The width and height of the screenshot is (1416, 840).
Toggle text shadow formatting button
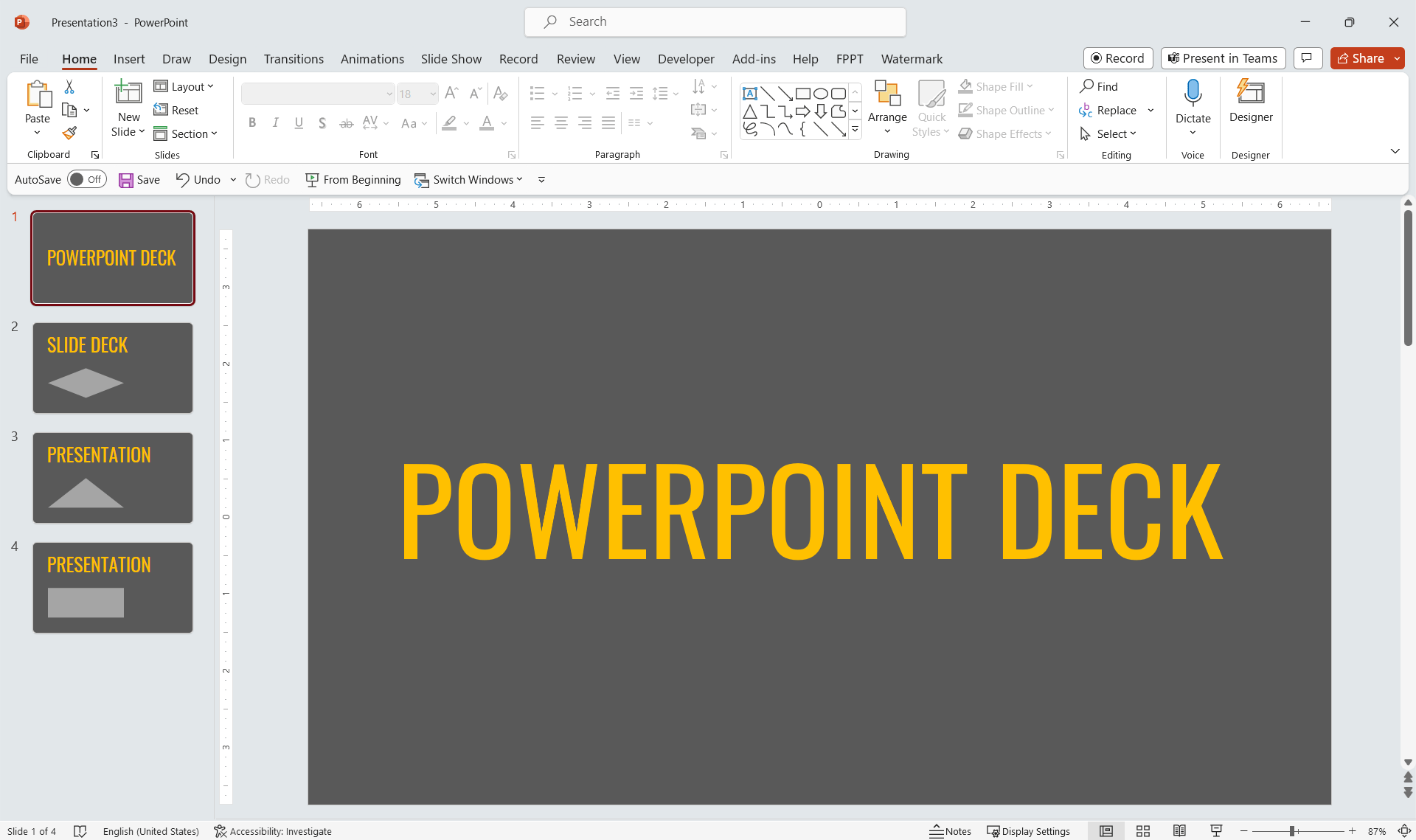tap(322, 122)
